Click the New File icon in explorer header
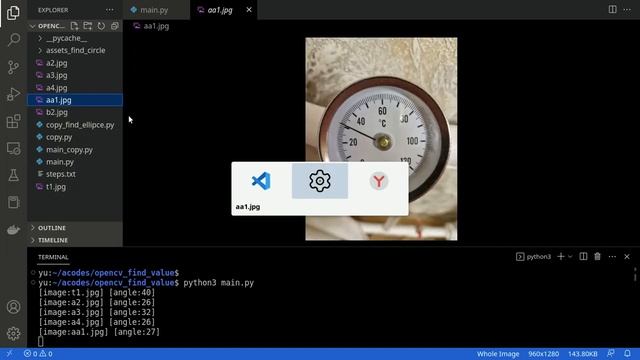 pos(74,26)
